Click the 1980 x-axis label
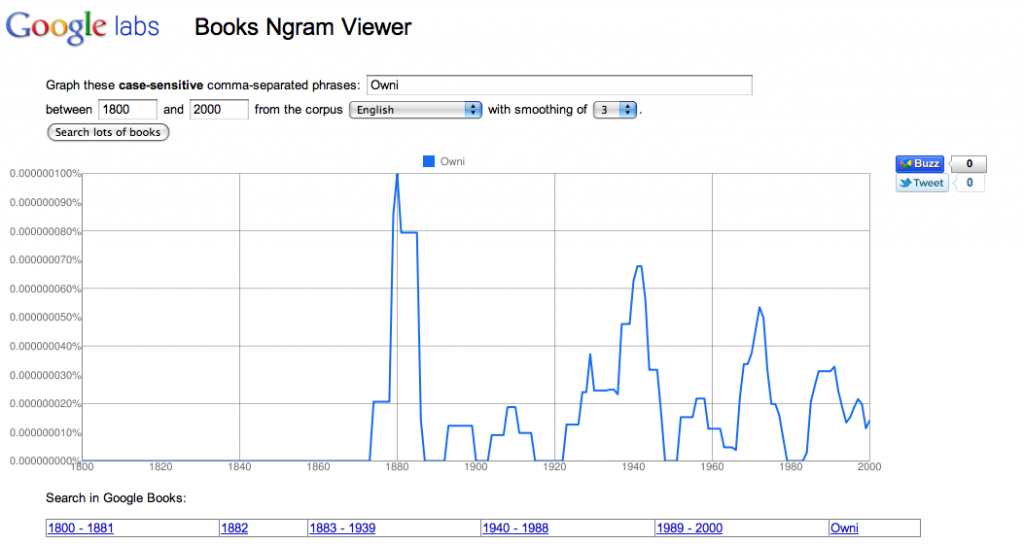Screen dimensions: 1024x545 [x=791, y=467]
